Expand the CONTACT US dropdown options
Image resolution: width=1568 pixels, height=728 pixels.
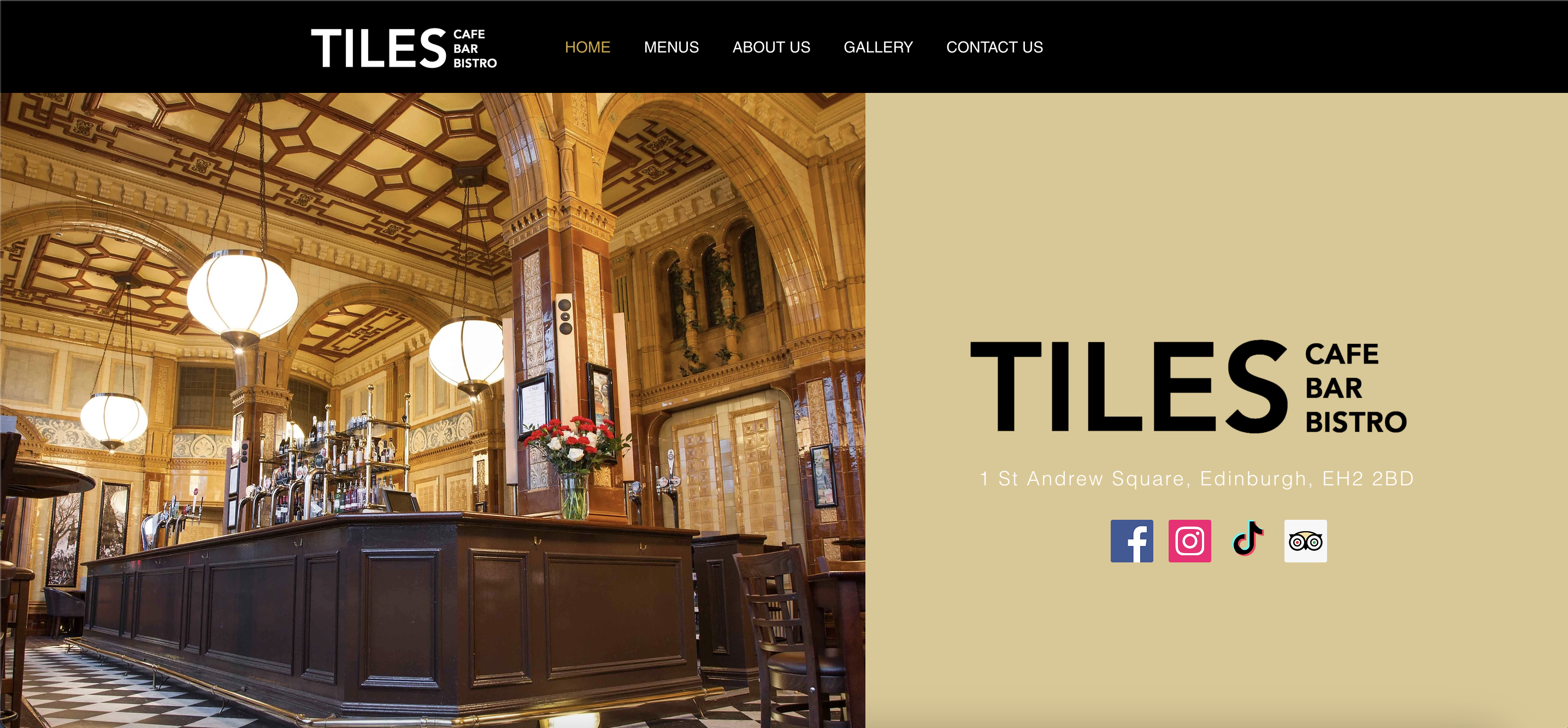[994, 47]
